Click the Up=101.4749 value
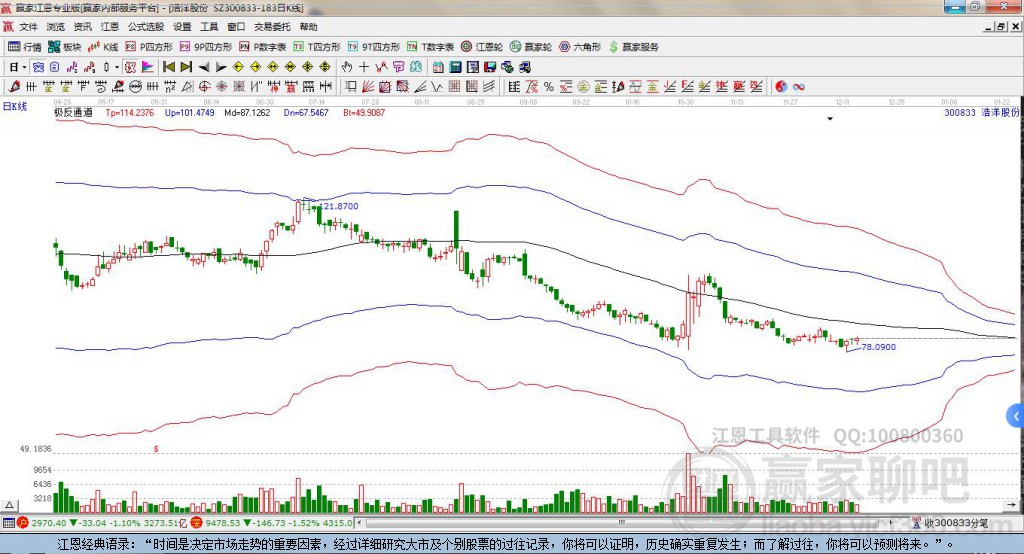1024x554 pixels. coord(189,112)
